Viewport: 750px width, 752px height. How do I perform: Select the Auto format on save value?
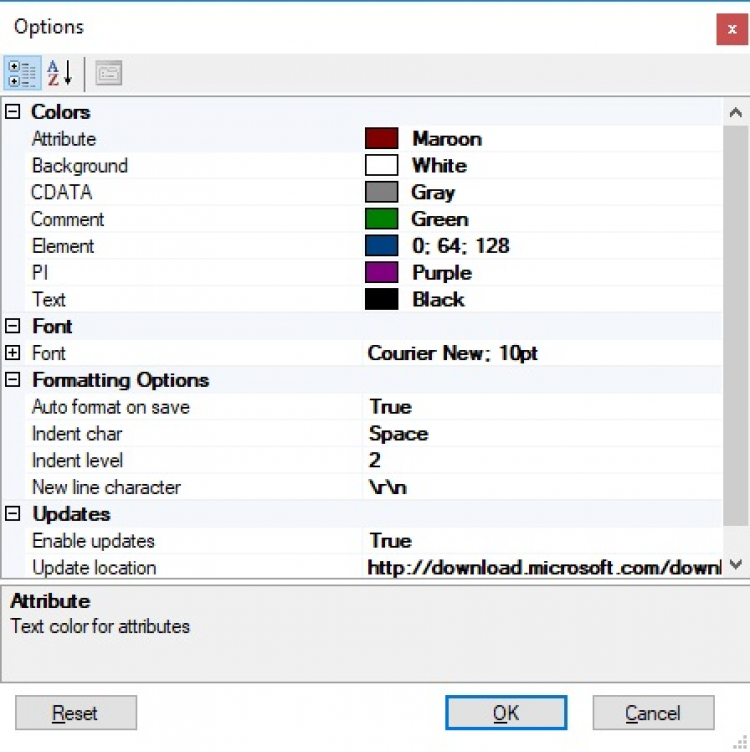coord(540,407)
